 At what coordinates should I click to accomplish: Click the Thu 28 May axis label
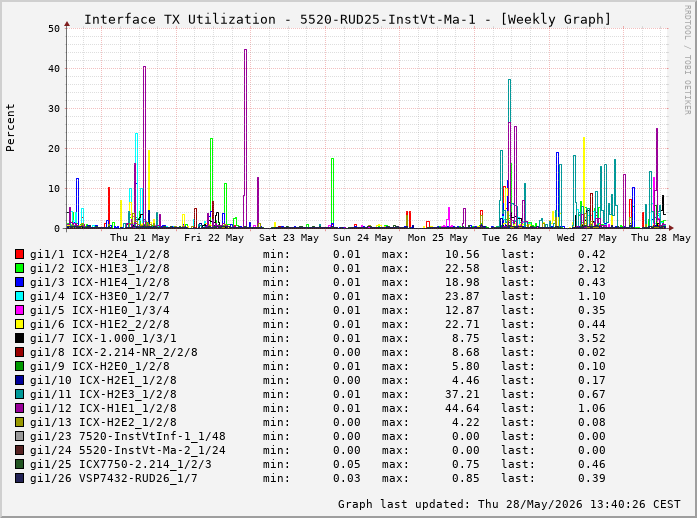click(661, 238)
